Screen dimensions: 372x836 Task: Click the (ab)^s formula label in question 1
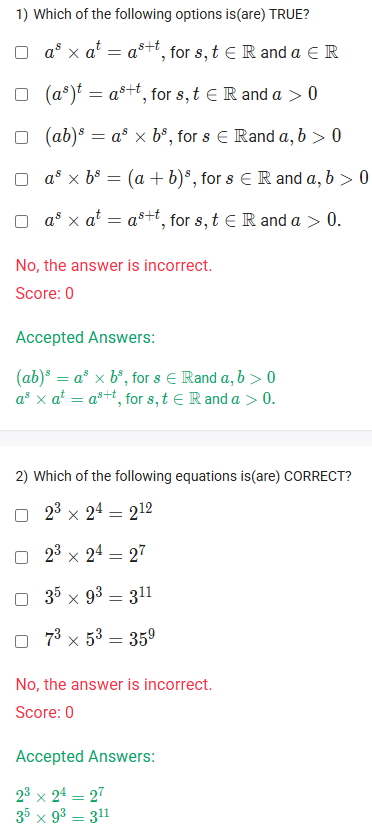(193, 136)
